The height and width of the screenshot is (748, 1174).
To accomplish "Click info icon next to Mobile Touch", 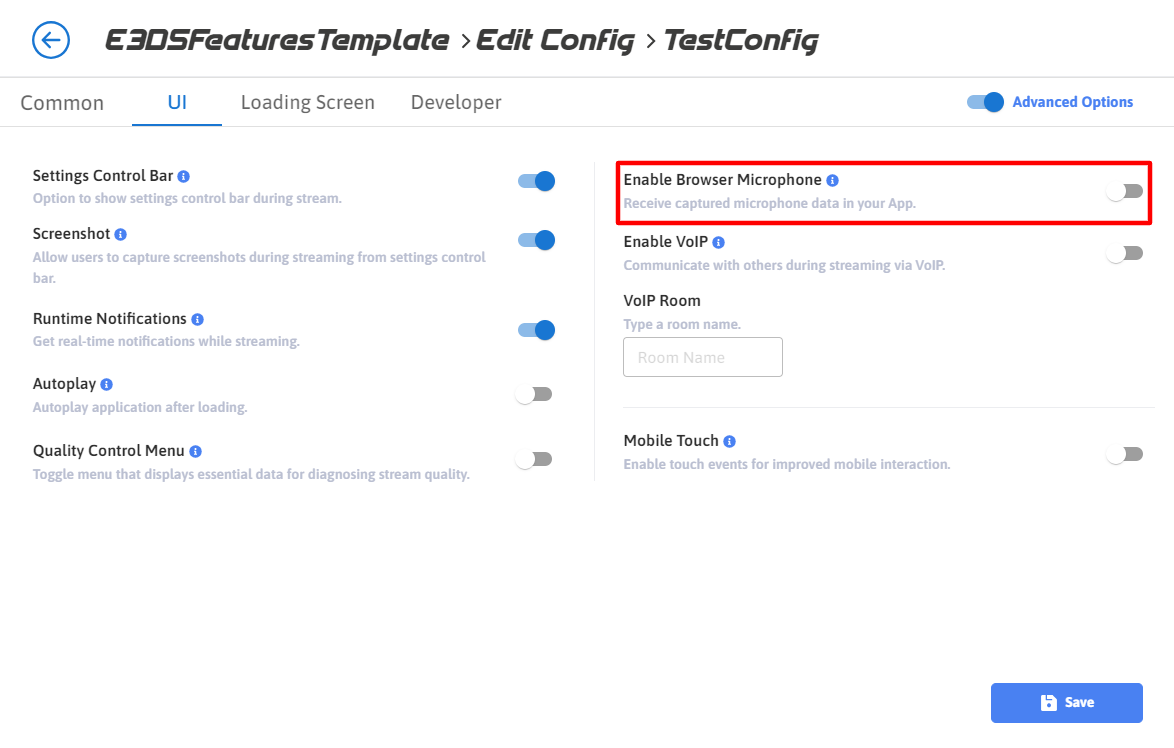I will tap(730, 441).
